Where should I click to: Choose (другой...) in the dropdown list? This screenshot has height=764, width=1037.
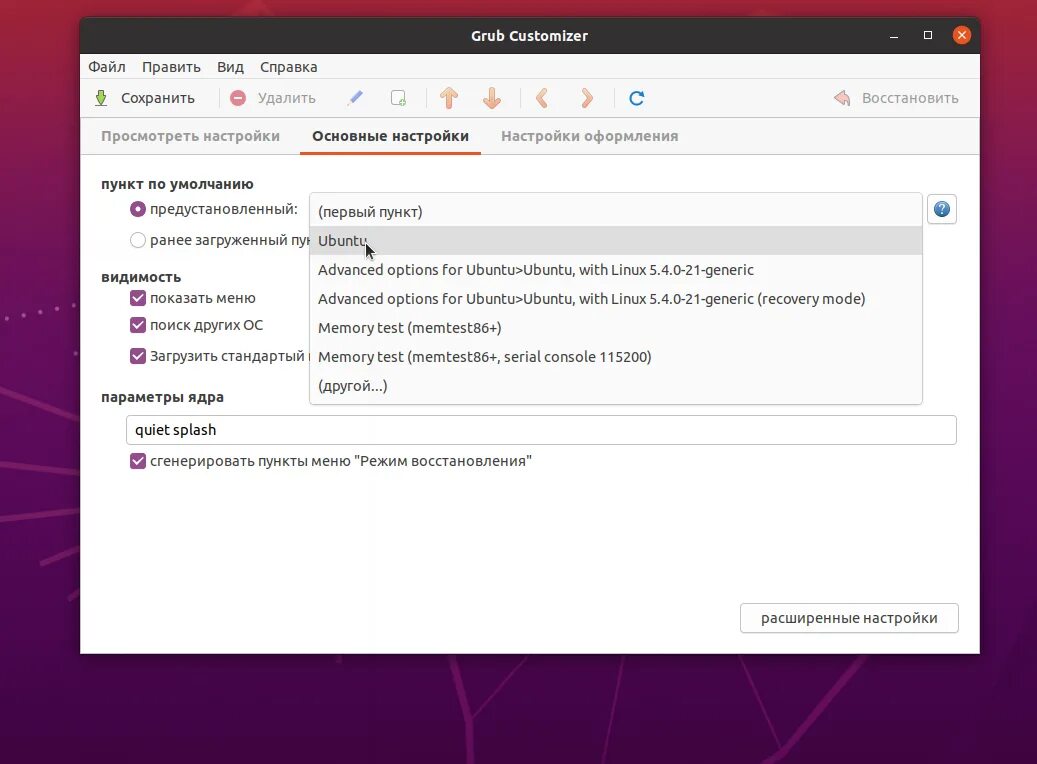616,386
